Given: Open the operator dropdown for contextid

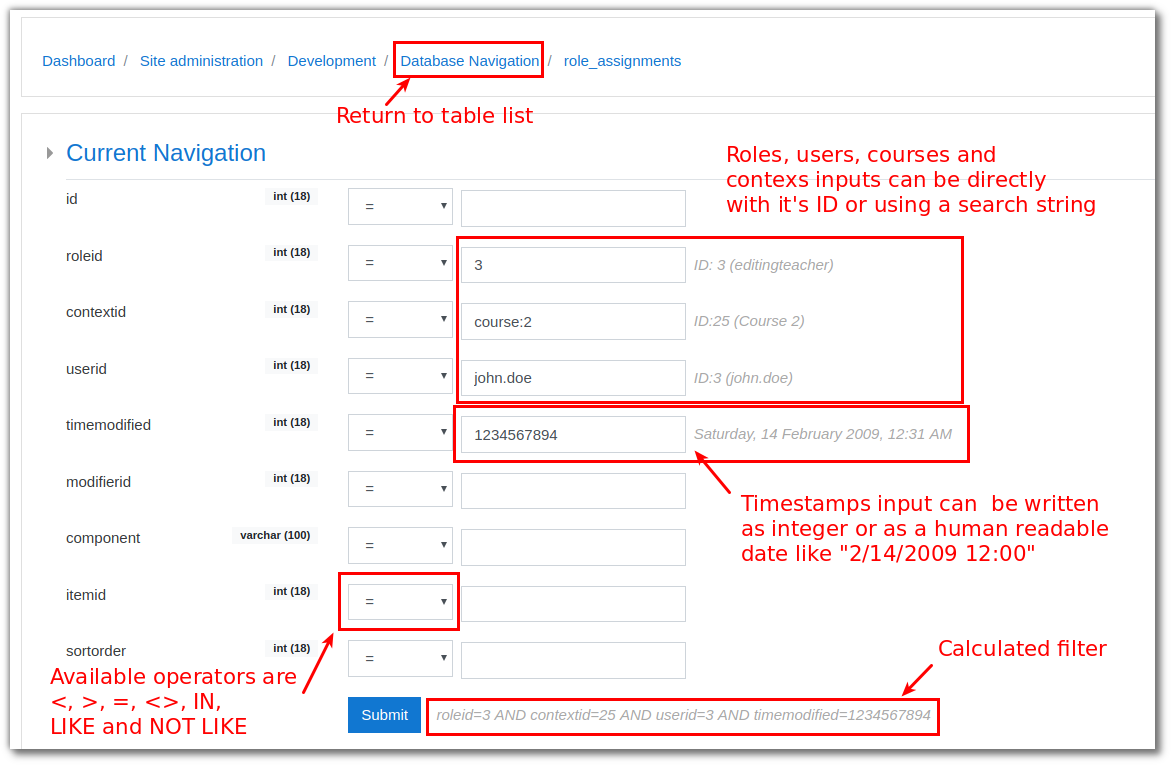Looking at the screenshot, I should tap(400, 320).
